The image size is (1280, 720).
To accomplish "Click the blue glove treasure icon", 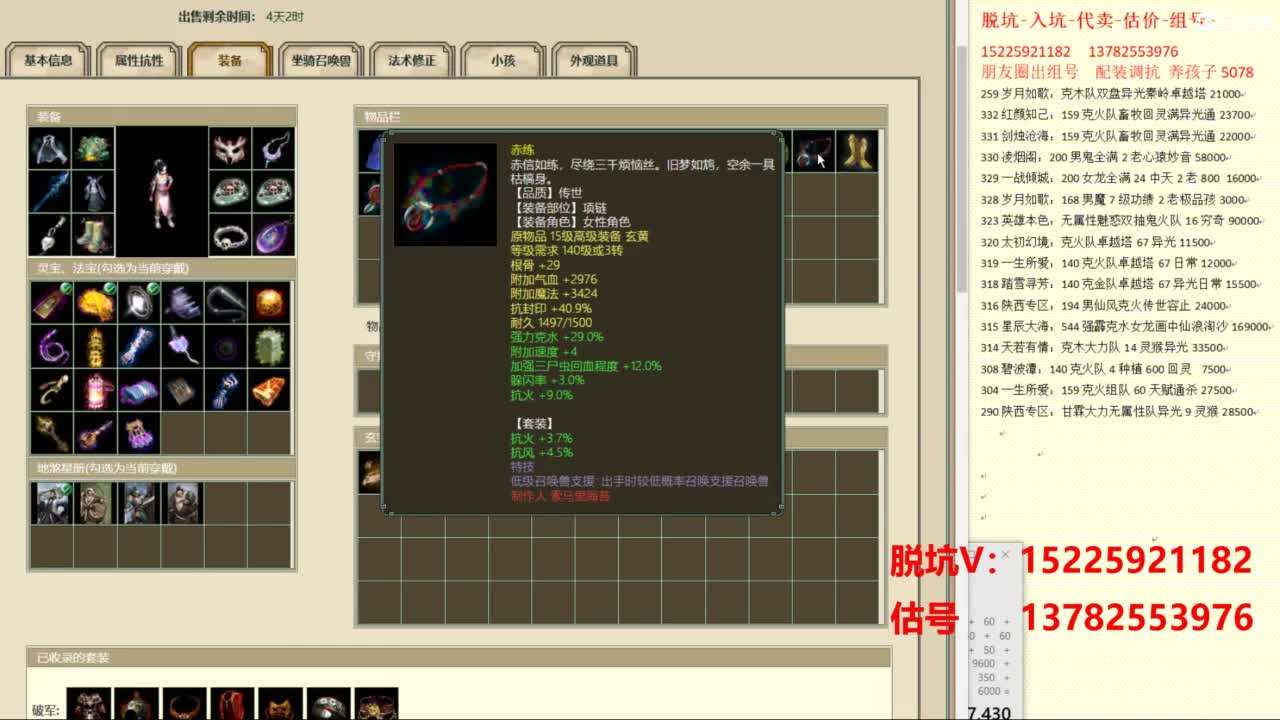I will [226, 390].
